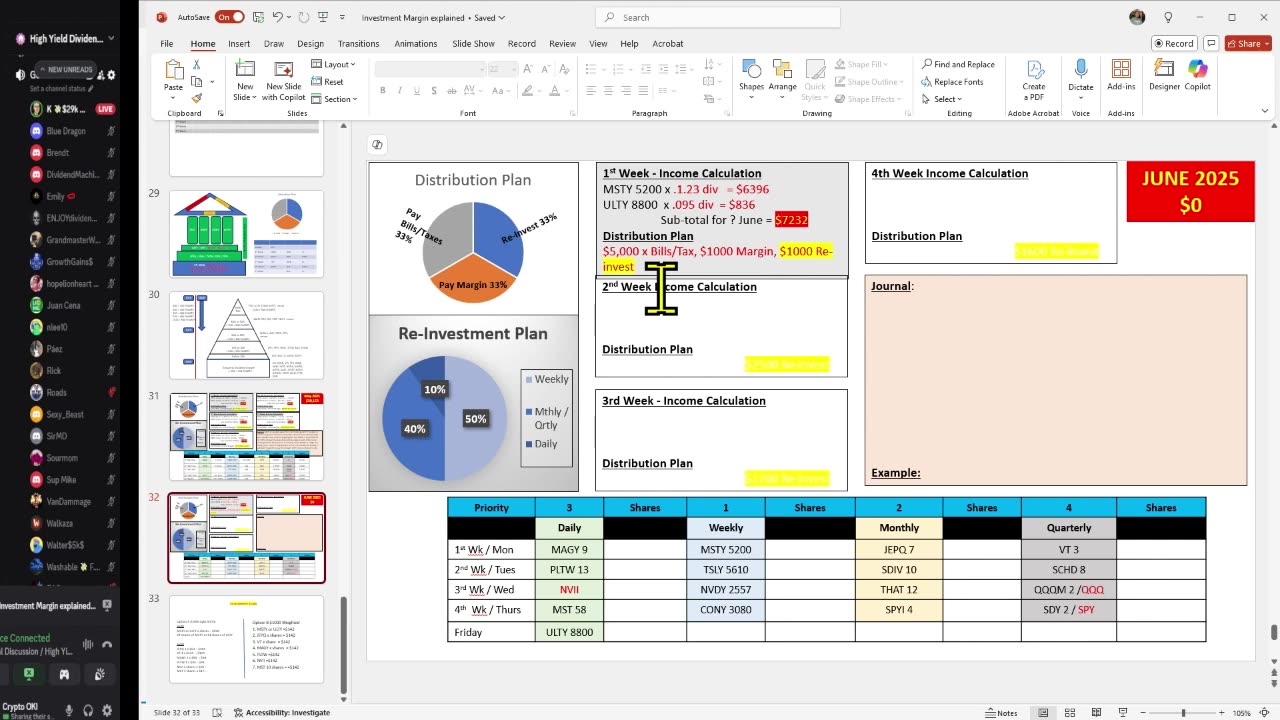Click the Redo icon in title bar
This screenshot has width=1280, height=720.
pos(303,17)
